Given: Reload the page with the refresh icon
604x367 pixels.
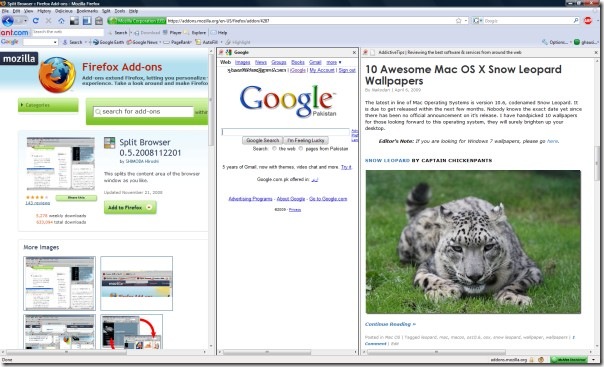Looking at the screenshot, I should (35, 21).
